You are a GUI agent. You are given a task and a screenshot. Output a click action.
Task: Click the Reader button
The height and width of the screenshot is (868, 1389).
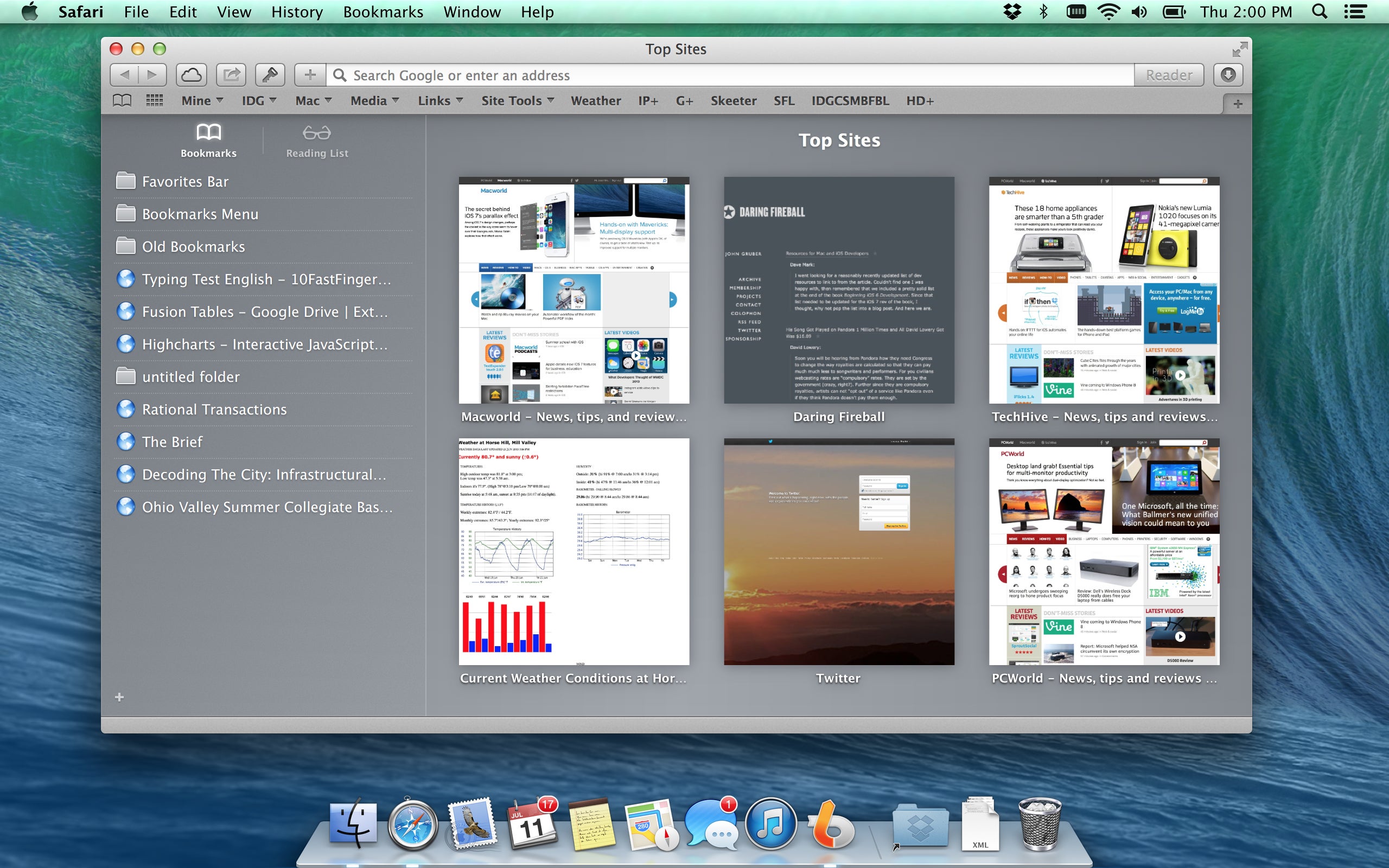[1169, 75]
